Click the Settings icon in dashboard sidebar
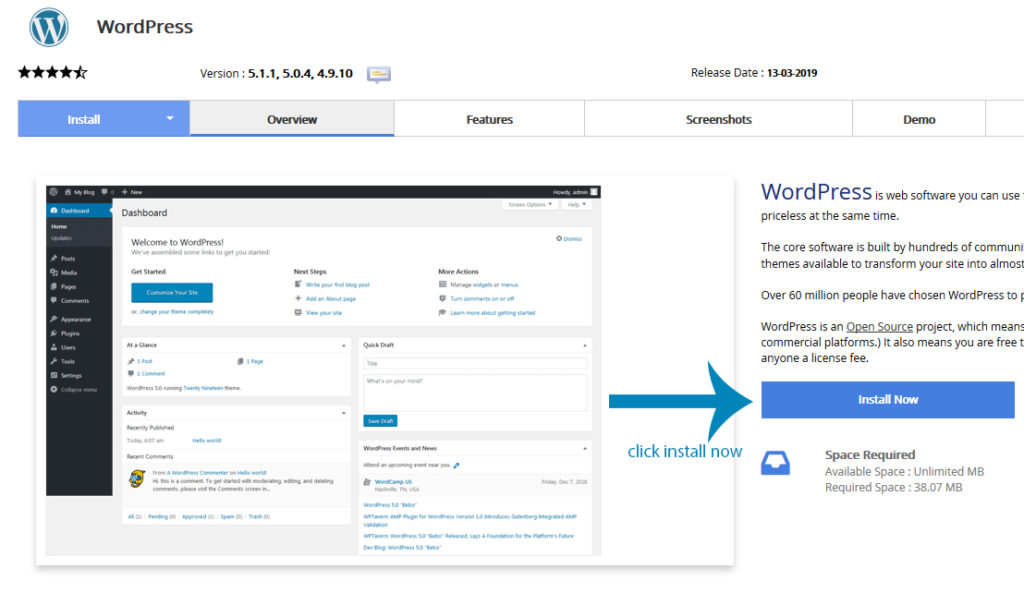This screenshot has height=605, width=1024. pos(53,375)
